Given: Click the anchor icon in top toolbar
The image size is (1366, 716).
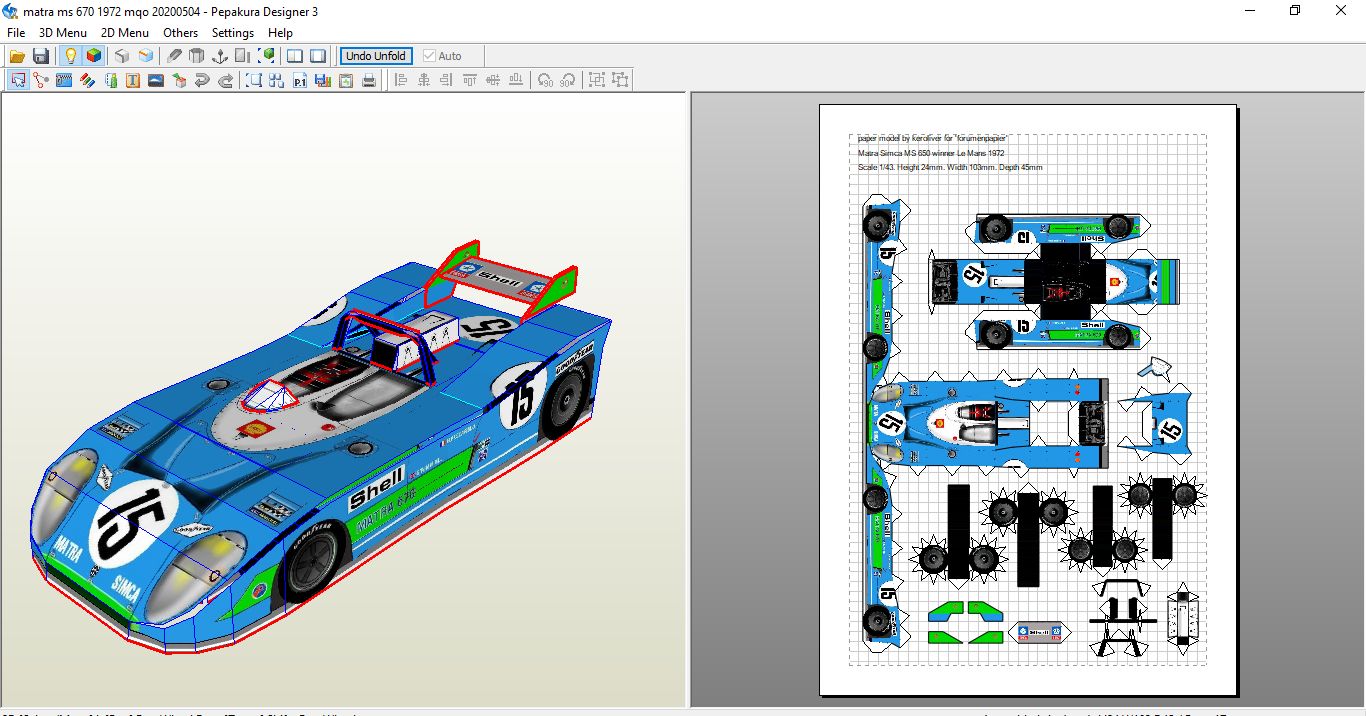Looking at the screenshot, I should 220,56.
